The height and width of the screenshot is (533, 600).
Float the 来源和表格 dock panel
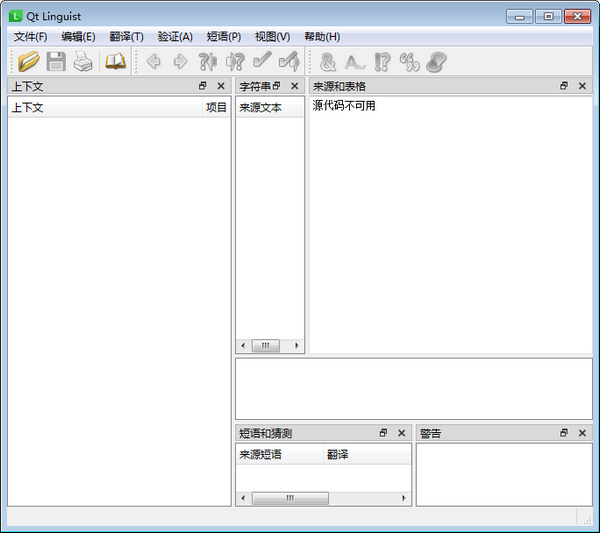pos(564,86)
